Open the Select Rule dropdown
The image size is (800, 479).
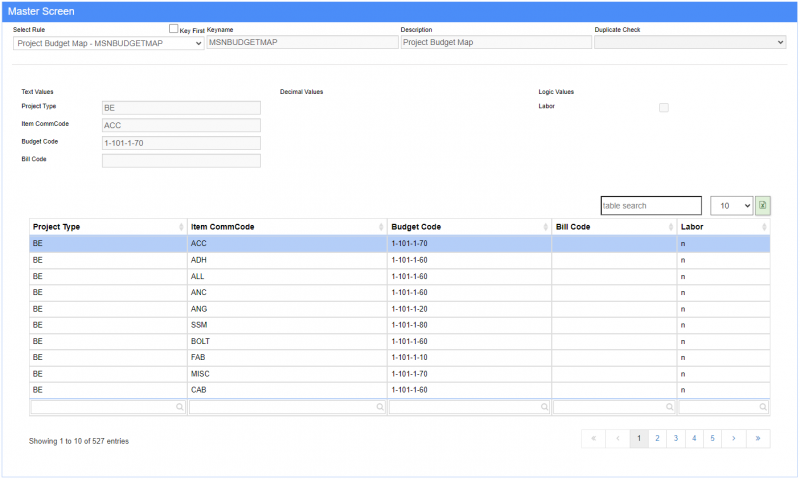pyautogui.click(x=108, y=43)
